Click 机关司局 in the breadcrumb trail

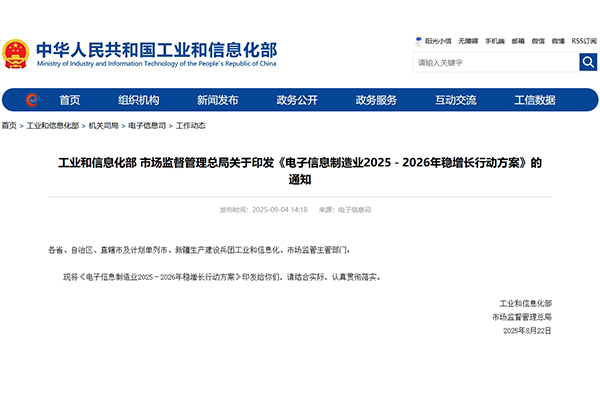click(x=103, y=126)
